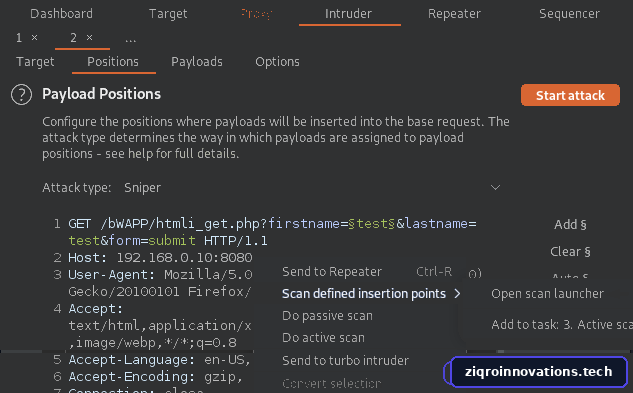Switch to the Repeater tab

[x=454, y=14]
